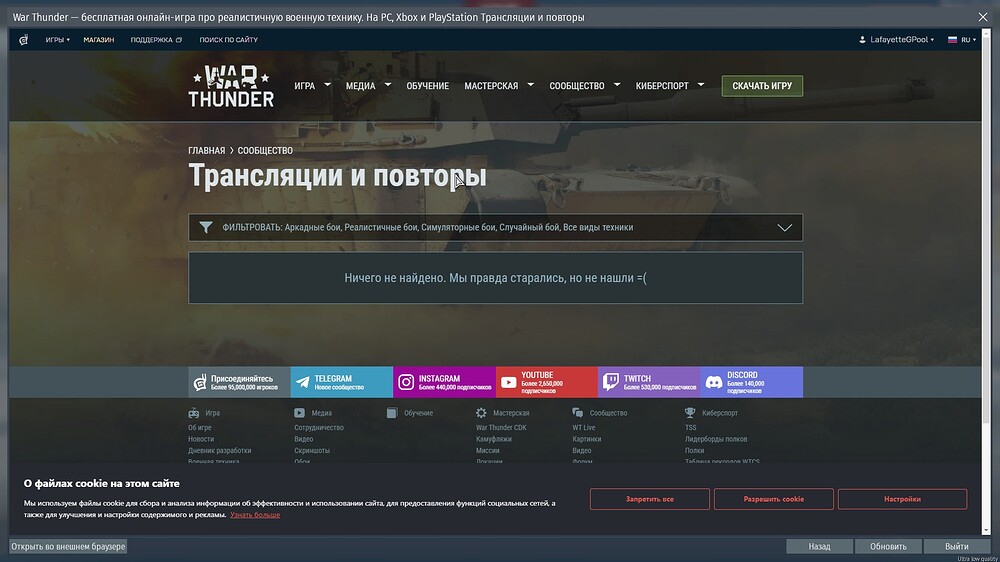
Task: Click the user profile icon beside LafayetteGPool
Action: click(862, 40)
